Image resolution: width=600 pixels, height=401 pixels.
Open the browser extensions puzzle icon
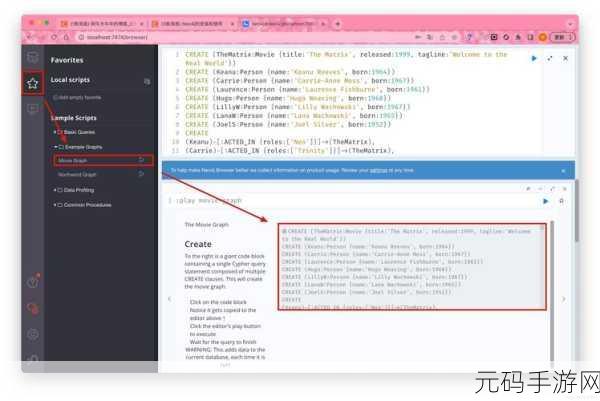(x=518, y=37)
